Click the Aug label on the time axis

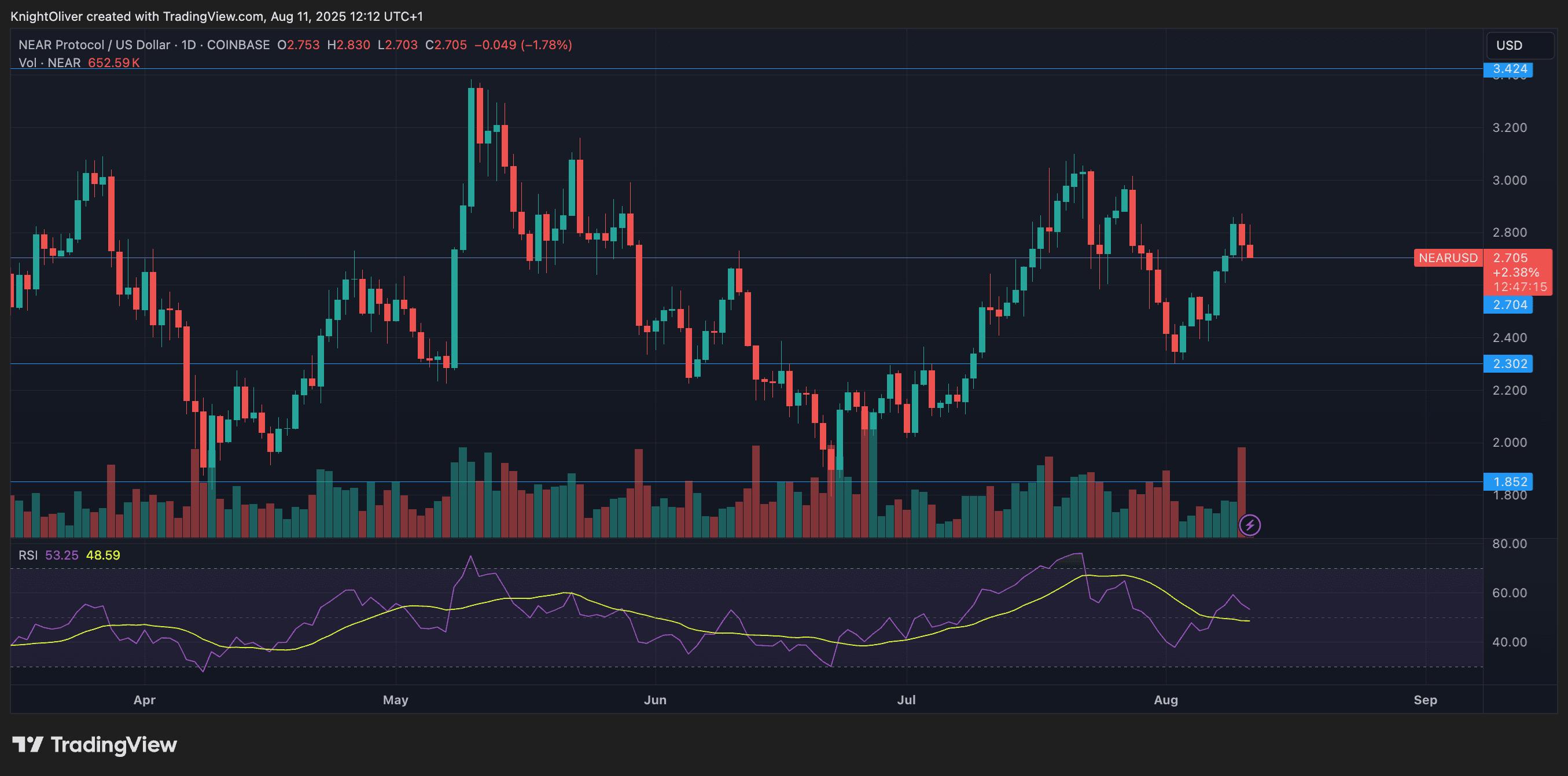(x=1166, y=700)
